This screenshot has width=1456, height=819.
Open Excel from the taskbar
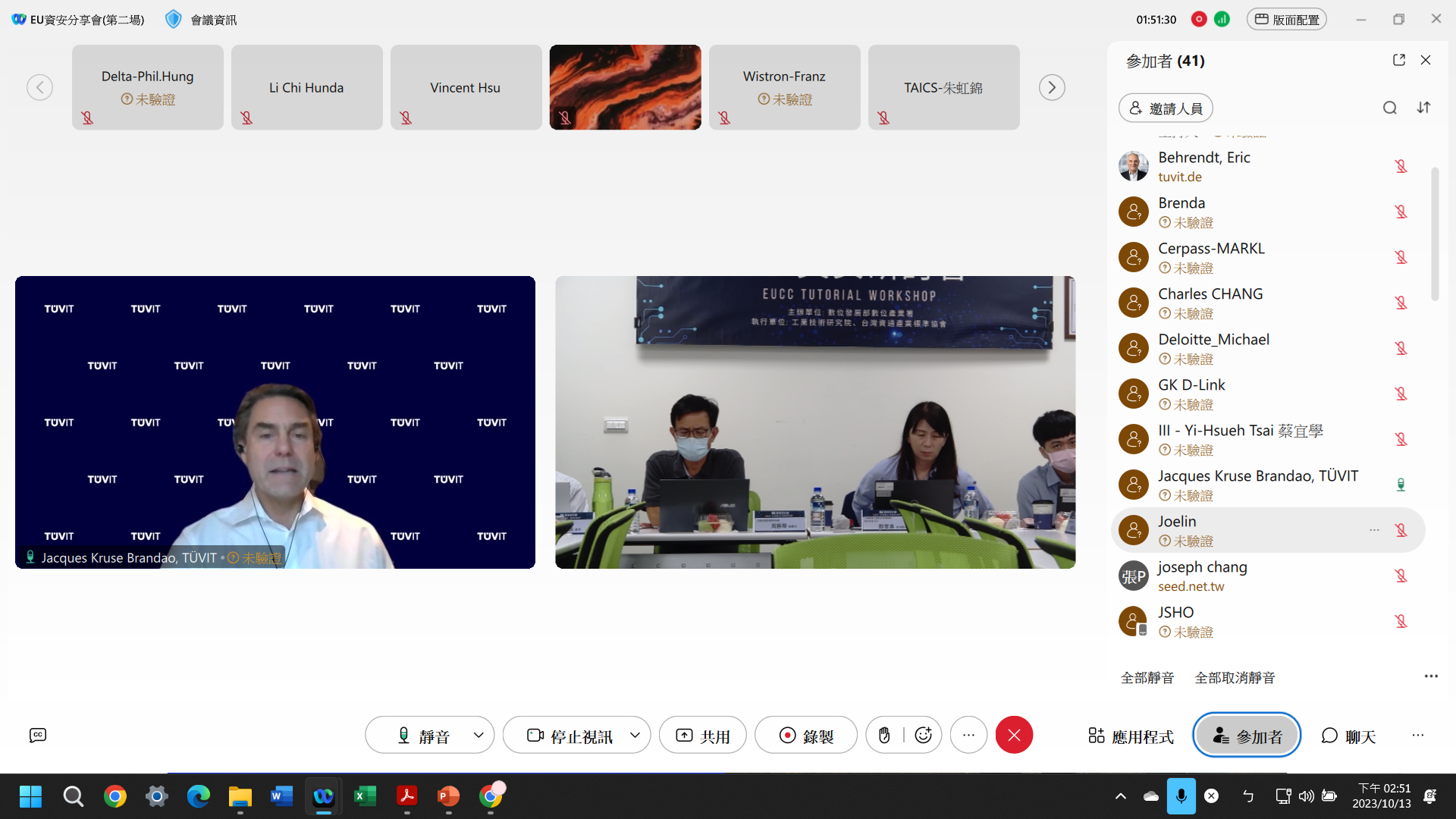(x=365, y=796)
